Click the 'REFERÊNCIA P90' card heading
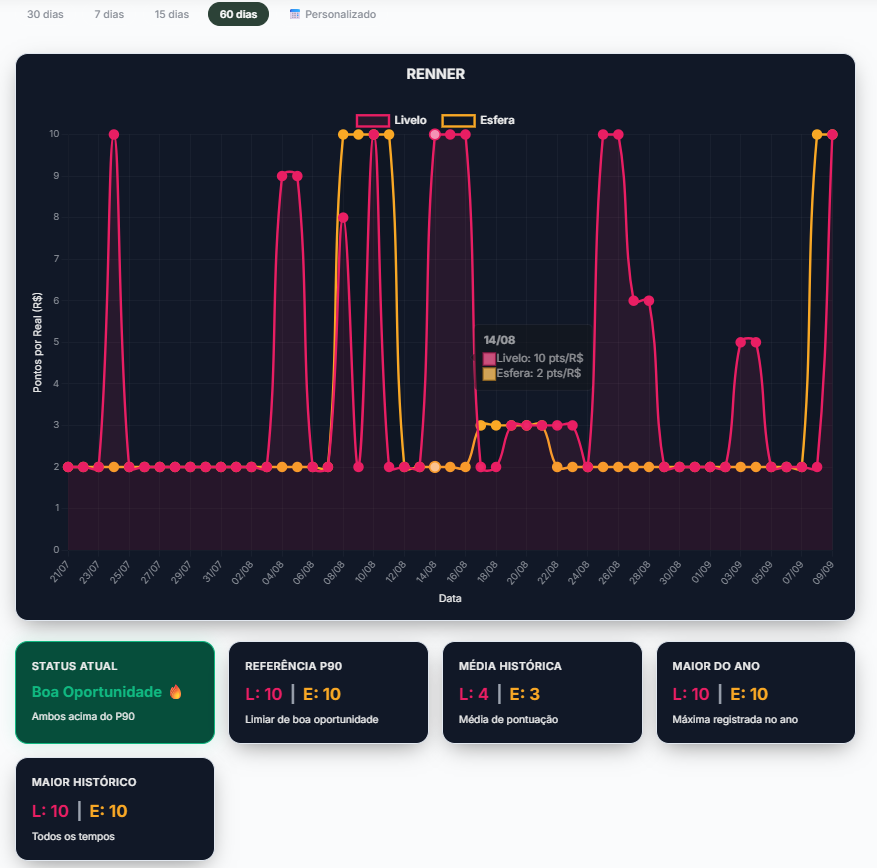Screen dimensions: 877x868 [294, 666]
